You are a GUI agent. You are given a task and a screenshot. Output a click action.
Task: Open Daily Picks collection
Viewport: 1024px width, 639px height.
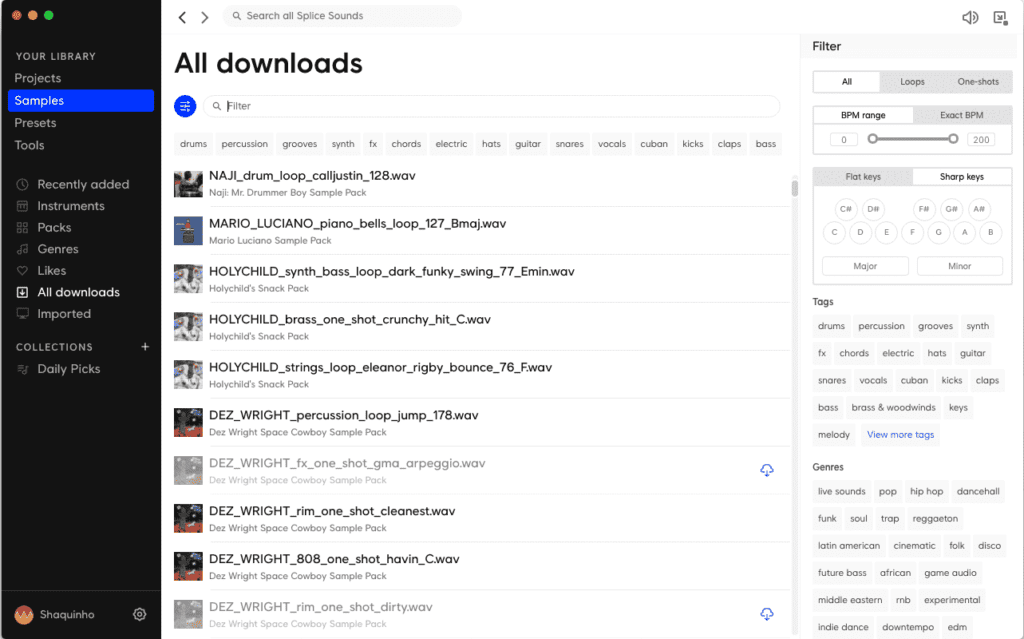point(68,369)
